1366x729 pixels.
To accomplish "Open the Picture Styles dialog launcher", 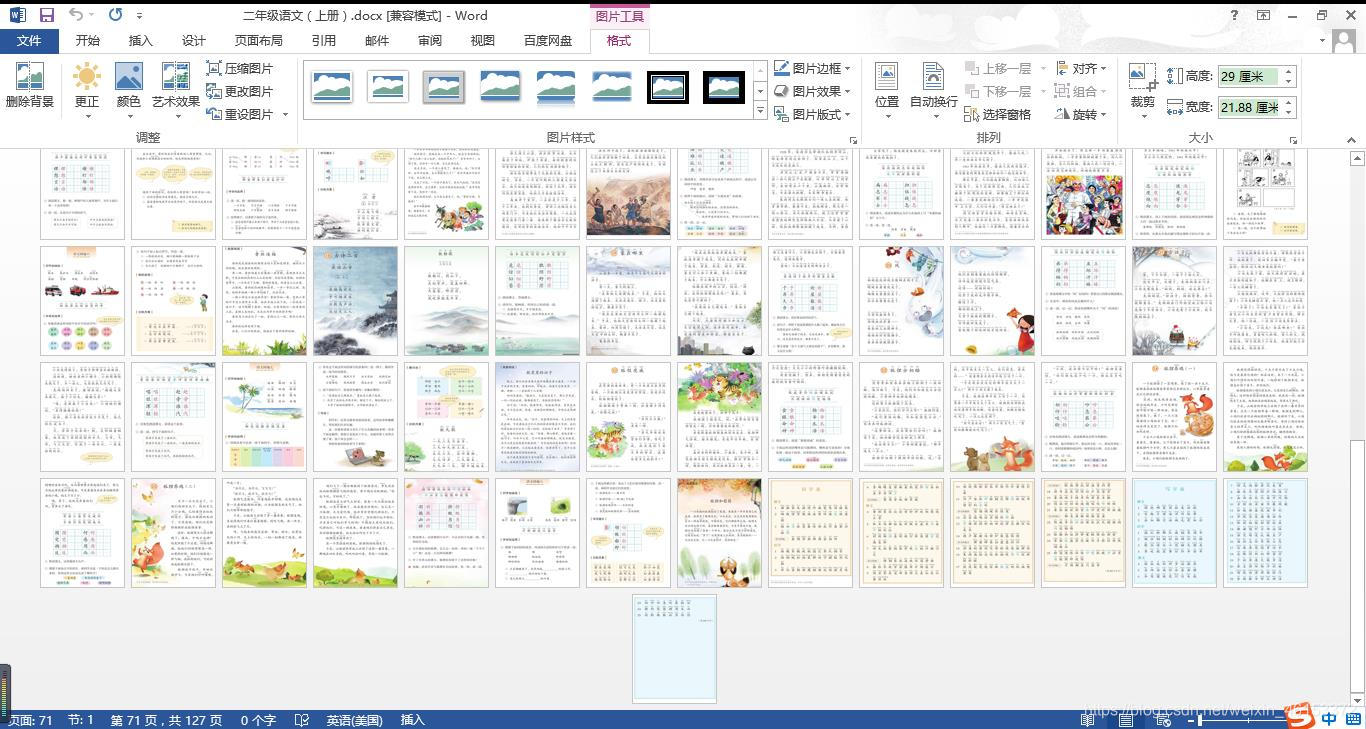I will (x=853, y=140).
